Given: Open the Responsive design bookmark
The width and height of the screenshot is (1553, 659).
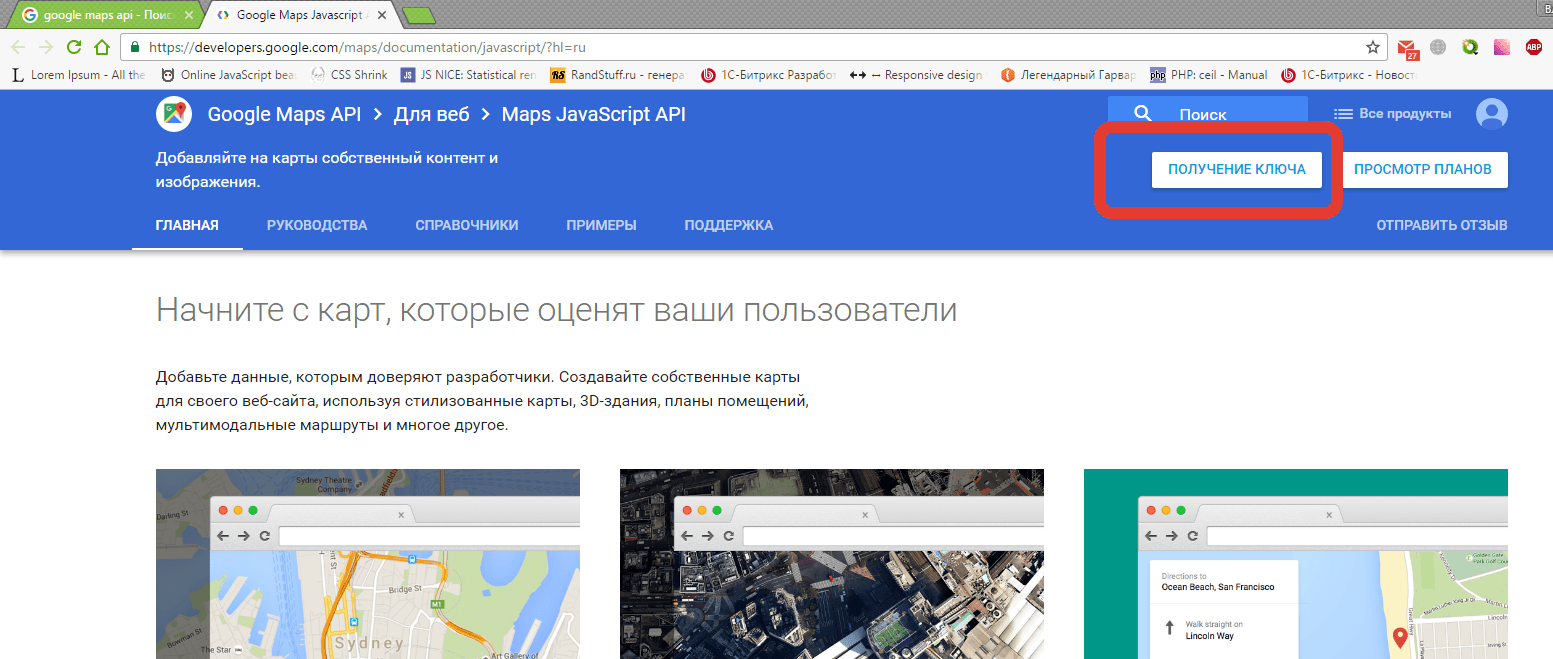Looking at the screenshot, I should tap(917, 75).
